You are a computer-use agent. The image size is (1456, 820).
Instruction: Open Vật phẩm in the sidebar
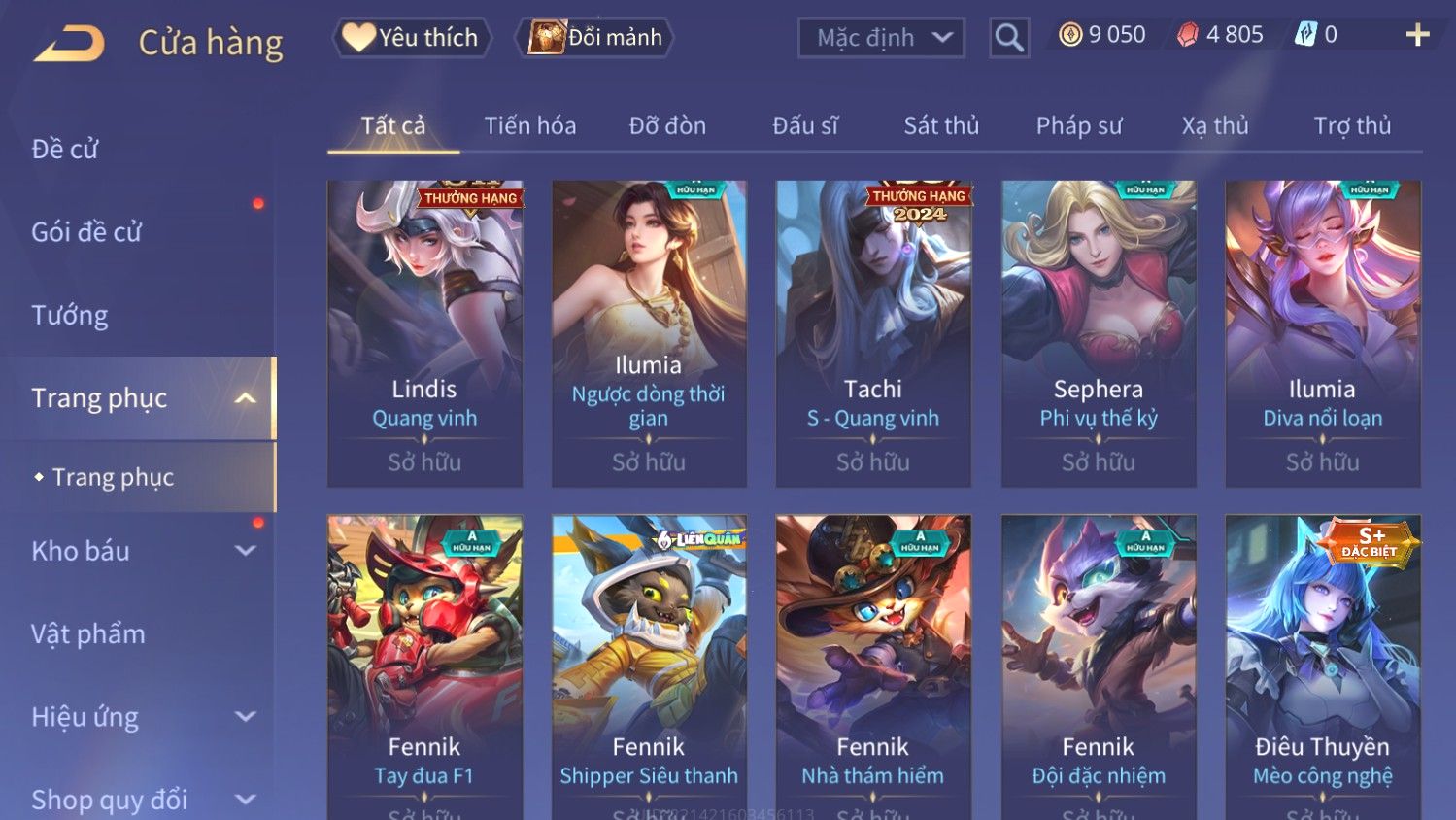pyautogui.click(x=88, y=634)
